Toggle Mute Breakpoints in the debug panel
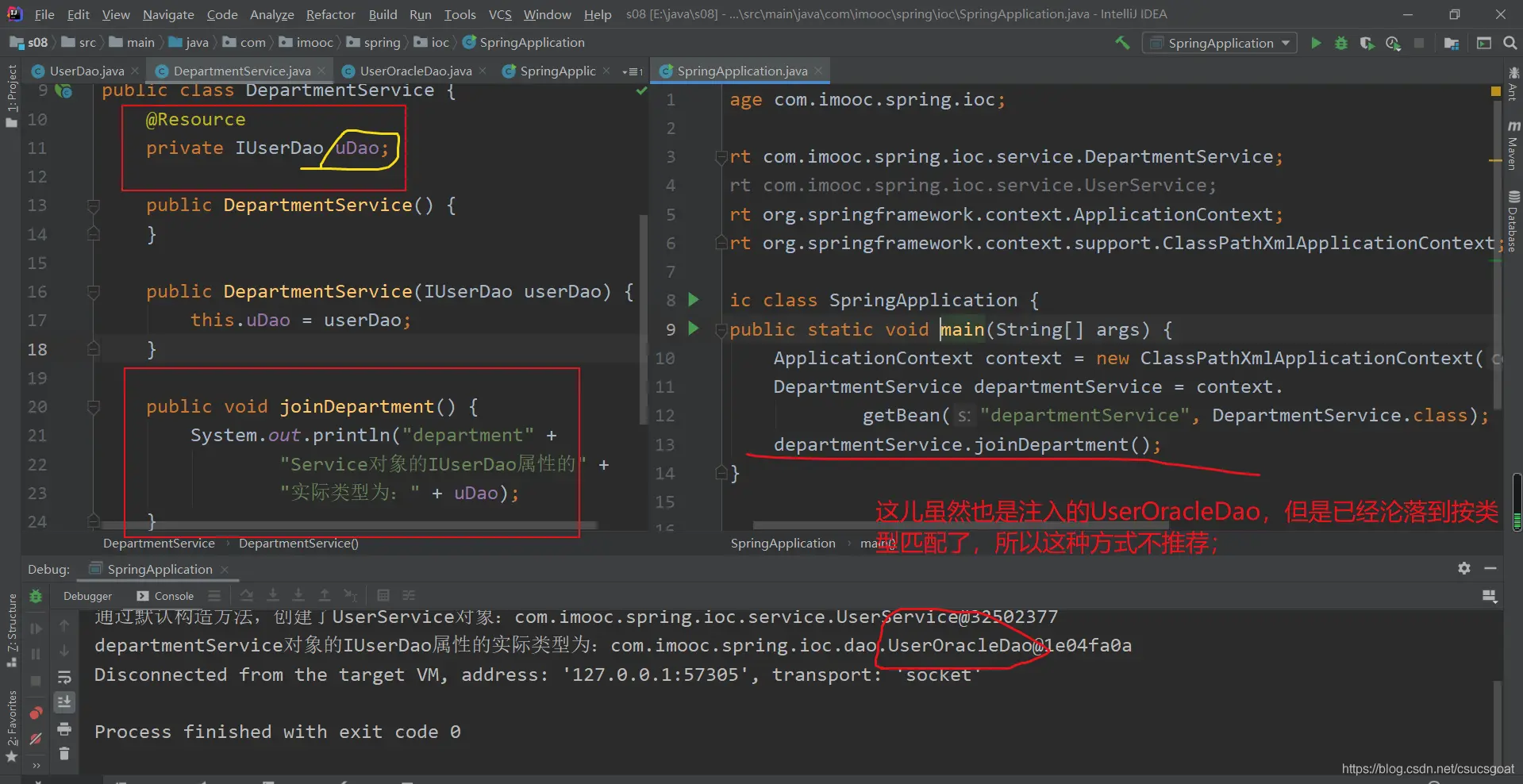 point(36,739)
